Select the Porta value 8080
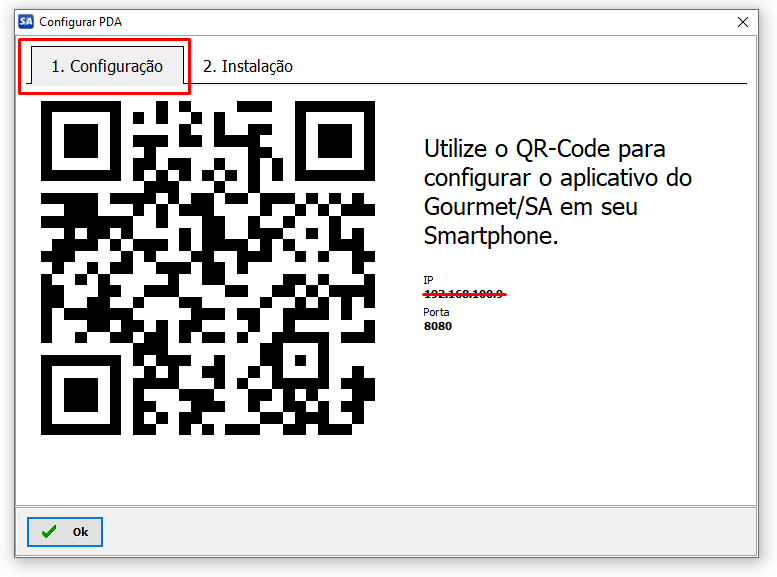 (x=438, y=326)
